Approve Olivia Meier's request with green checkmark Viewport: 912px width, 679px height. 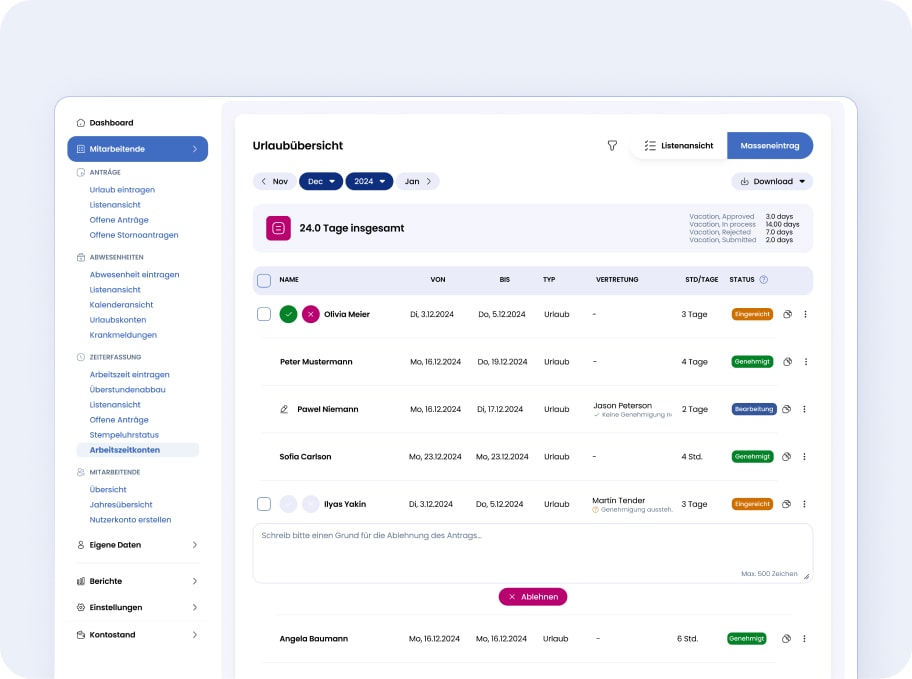pos(288,314)
